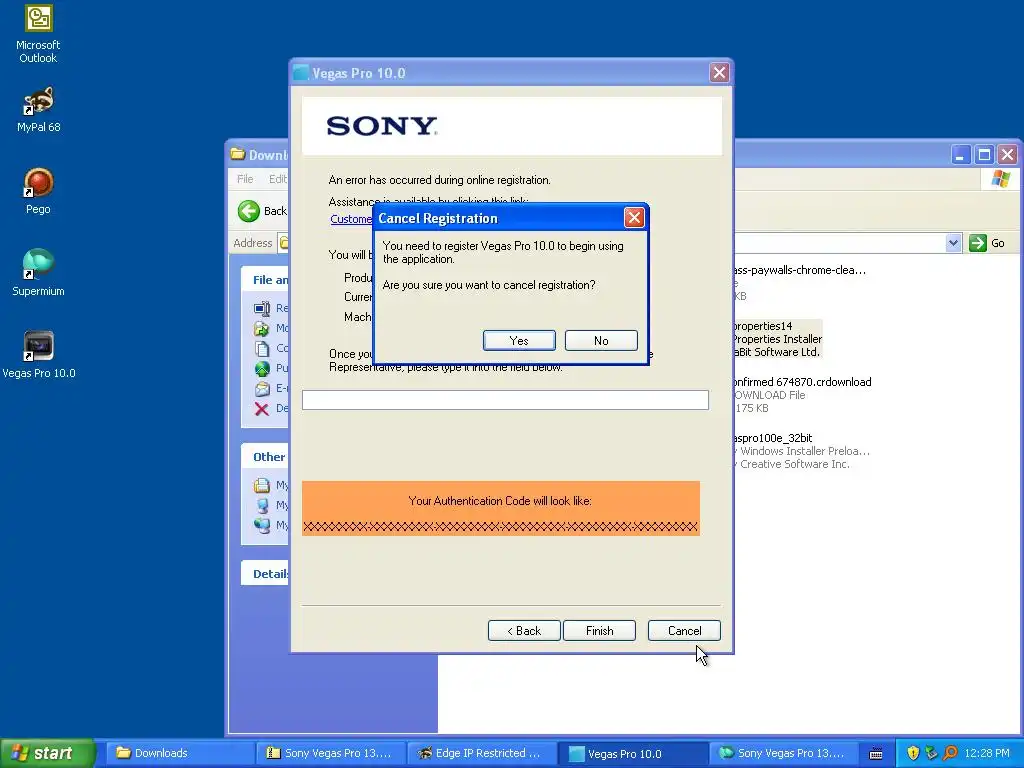Click second Other Places computer icon
The image size is (1024, 768).
tap(262, 505)
